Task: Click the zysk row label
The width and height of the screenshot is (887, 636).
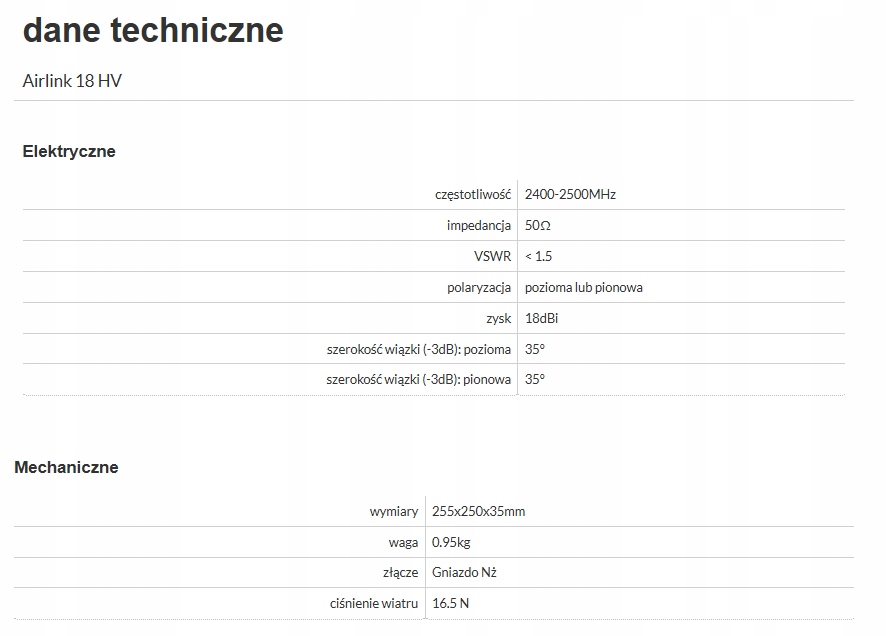Action: point(498,319)
